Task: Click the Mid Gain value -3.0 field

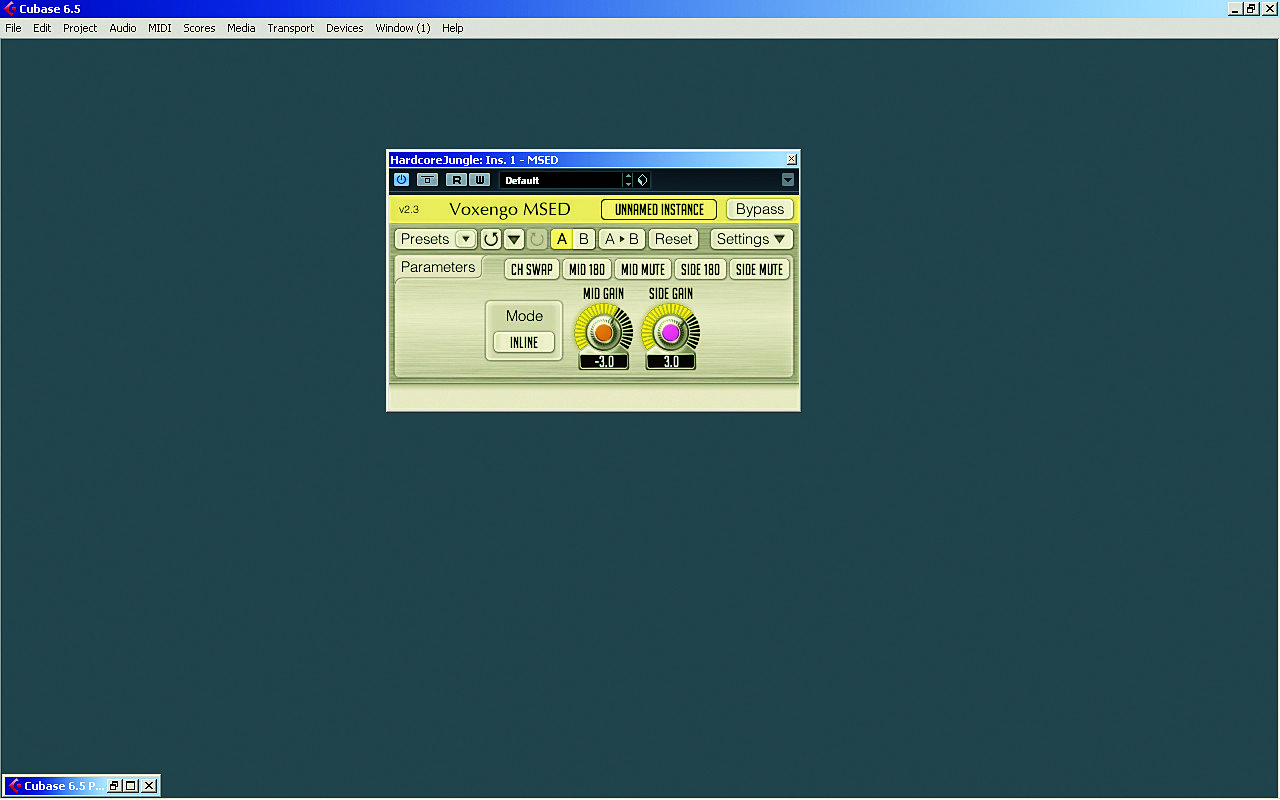Action: (604, 362)
